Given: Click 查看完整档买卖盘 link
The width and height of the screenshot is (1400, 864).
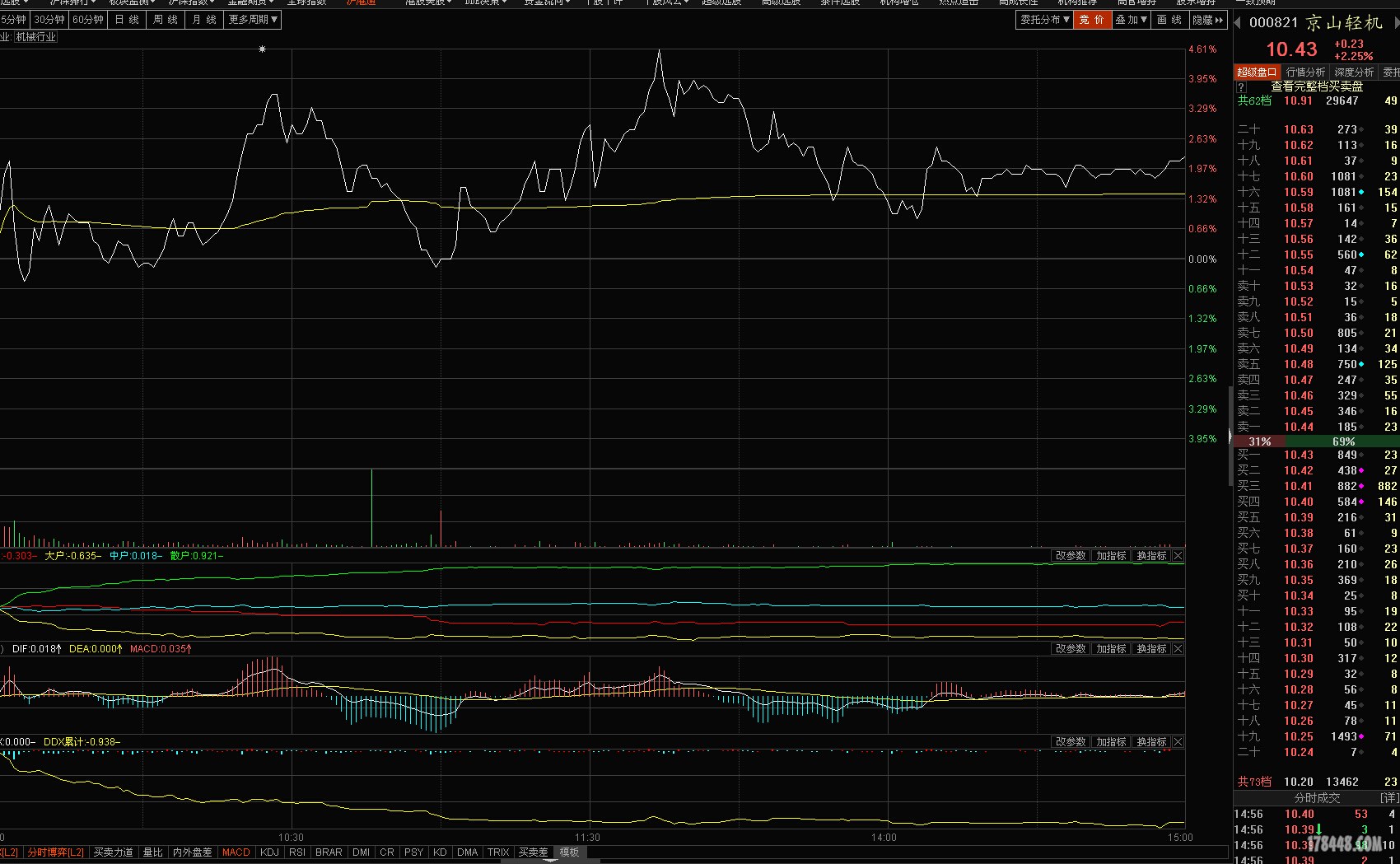Looking at the screenshot, I should click(1317, 86).
